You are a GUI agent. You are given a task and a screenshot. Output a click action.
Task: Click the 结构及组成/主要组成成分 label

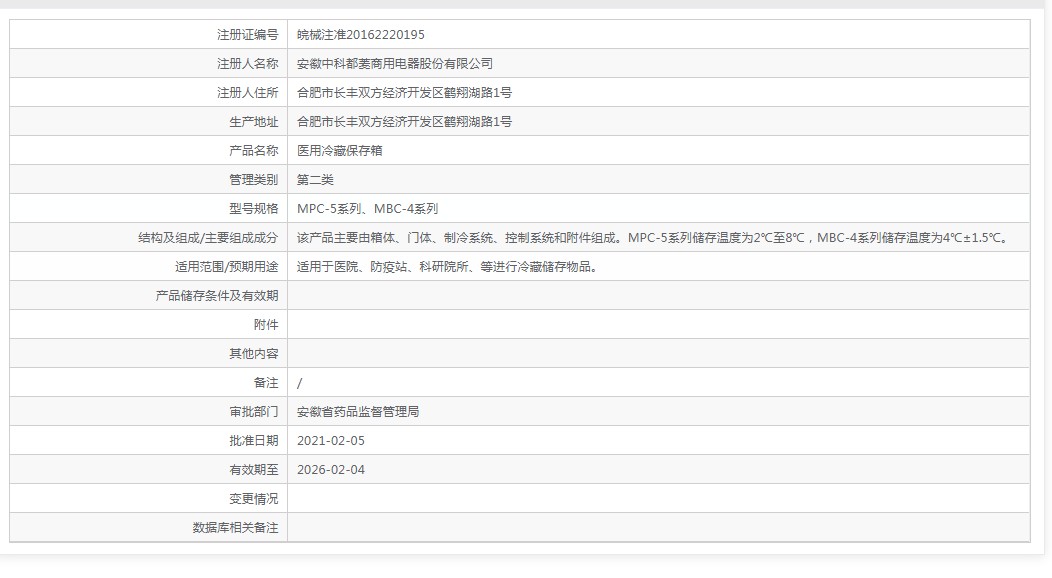[x=208, y=237]
